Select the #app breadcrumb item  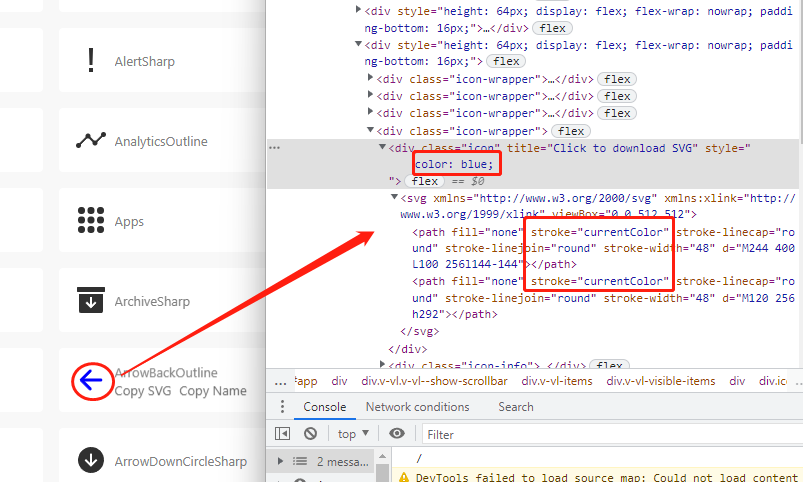point(306,381)
